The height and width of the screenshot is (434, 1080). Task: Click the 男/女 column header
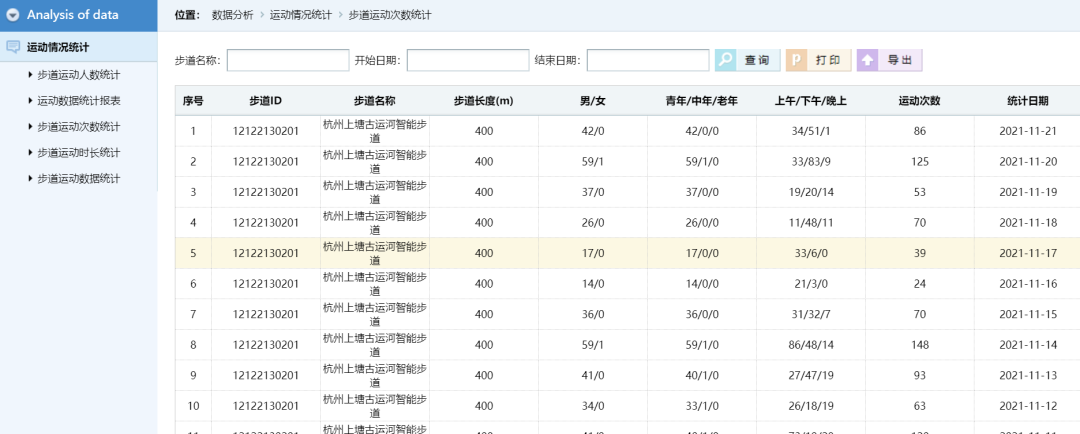tap(593, 101)
